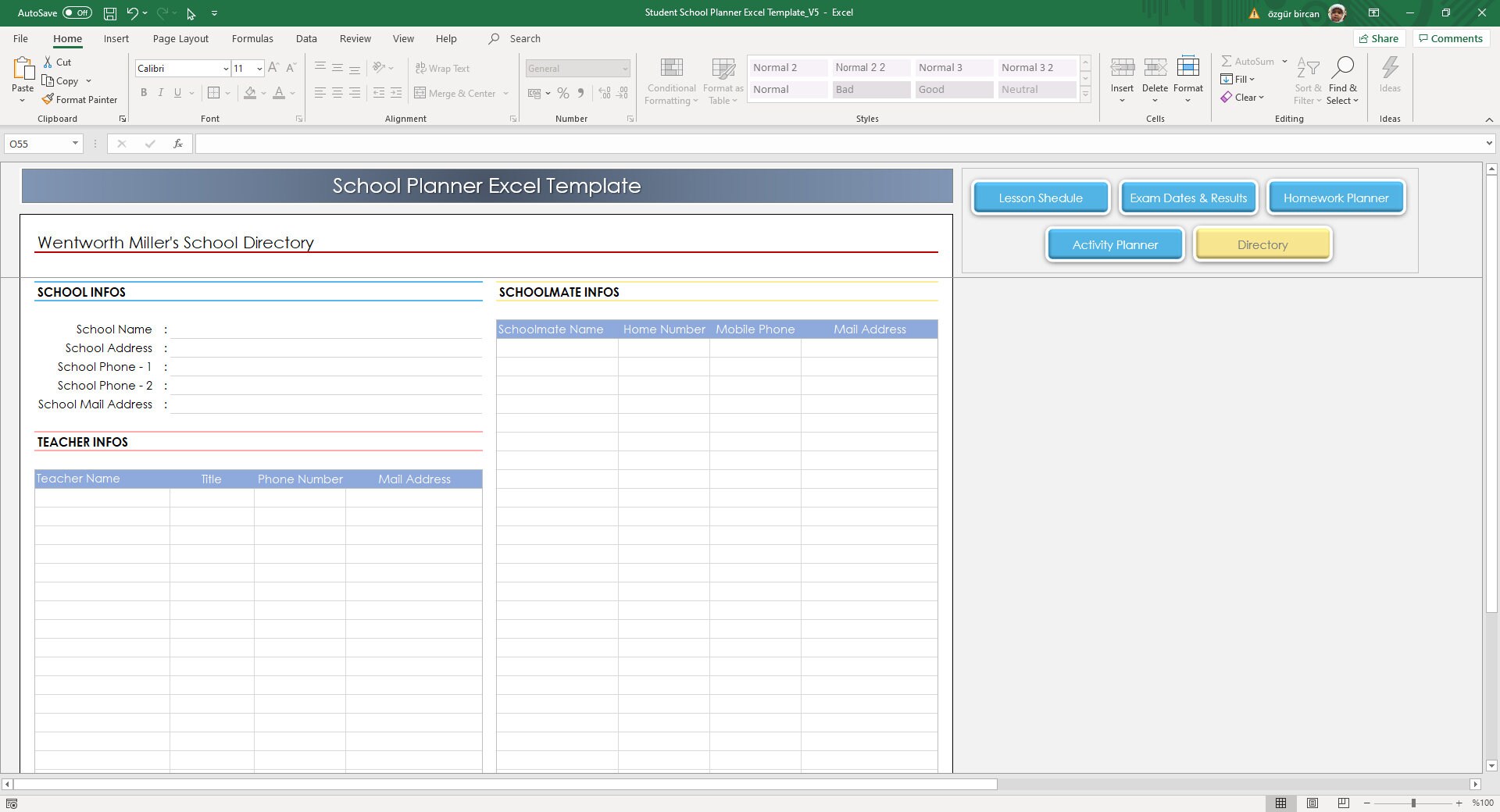Open the Homework Planner sheet

(x=1335, y=198)
